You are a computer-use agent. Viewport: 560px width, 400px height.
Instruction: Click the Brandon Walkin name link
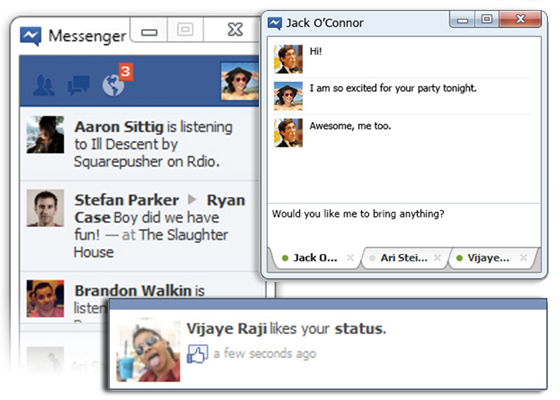pos(133,291)
